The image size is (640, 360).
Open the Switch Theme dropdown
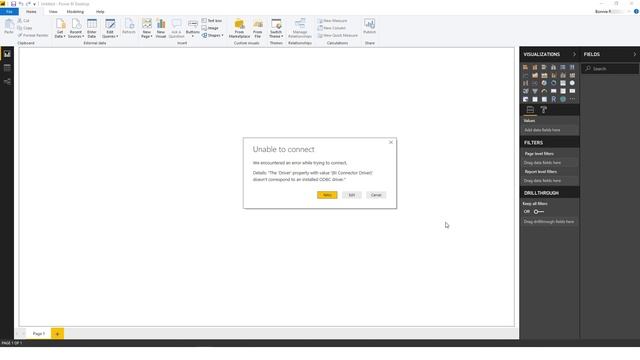pyautogui.click(x=276, y=29)
